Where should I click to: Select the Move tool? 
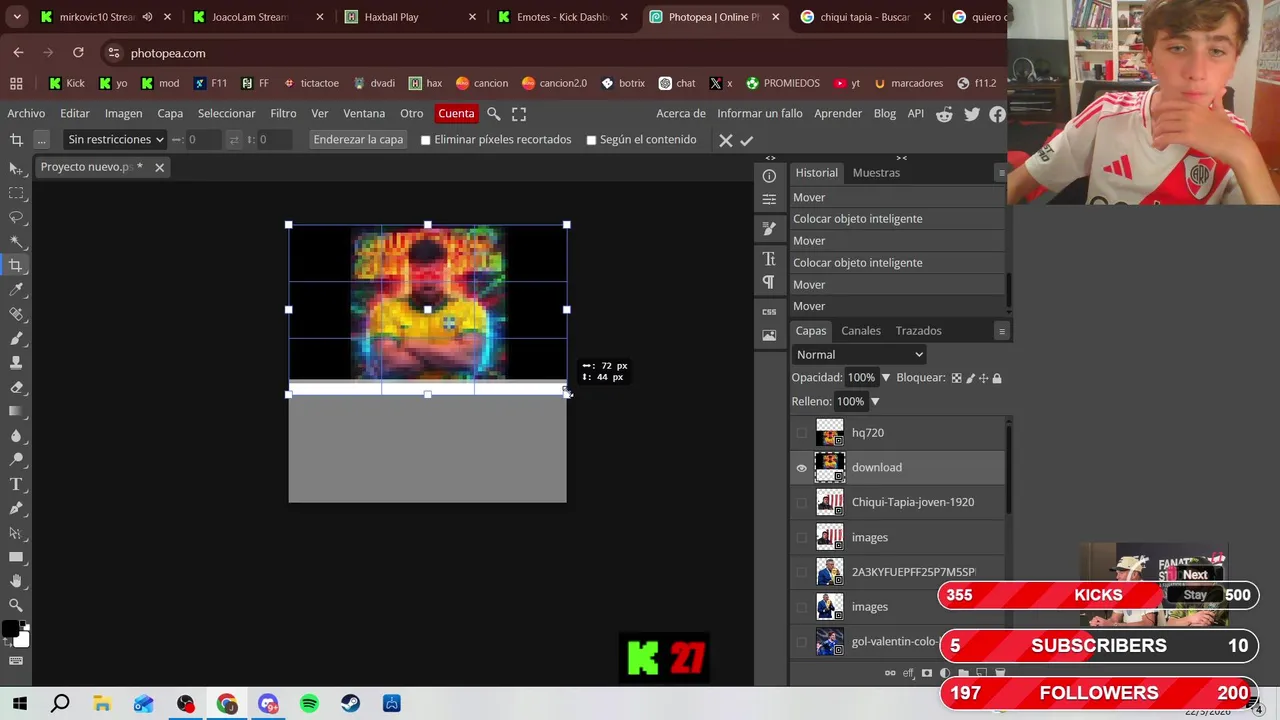(16, 169)
